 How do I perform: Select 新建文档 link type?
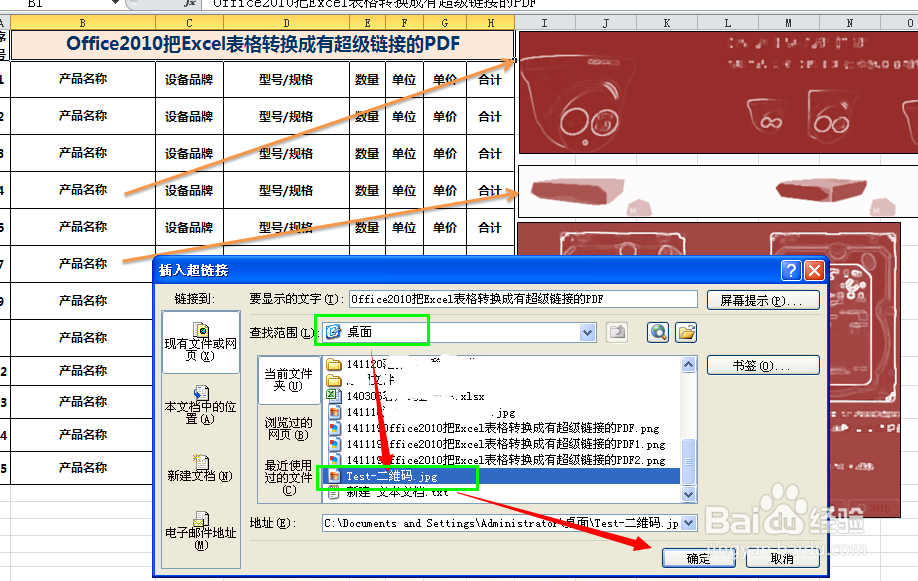point(201,469)
